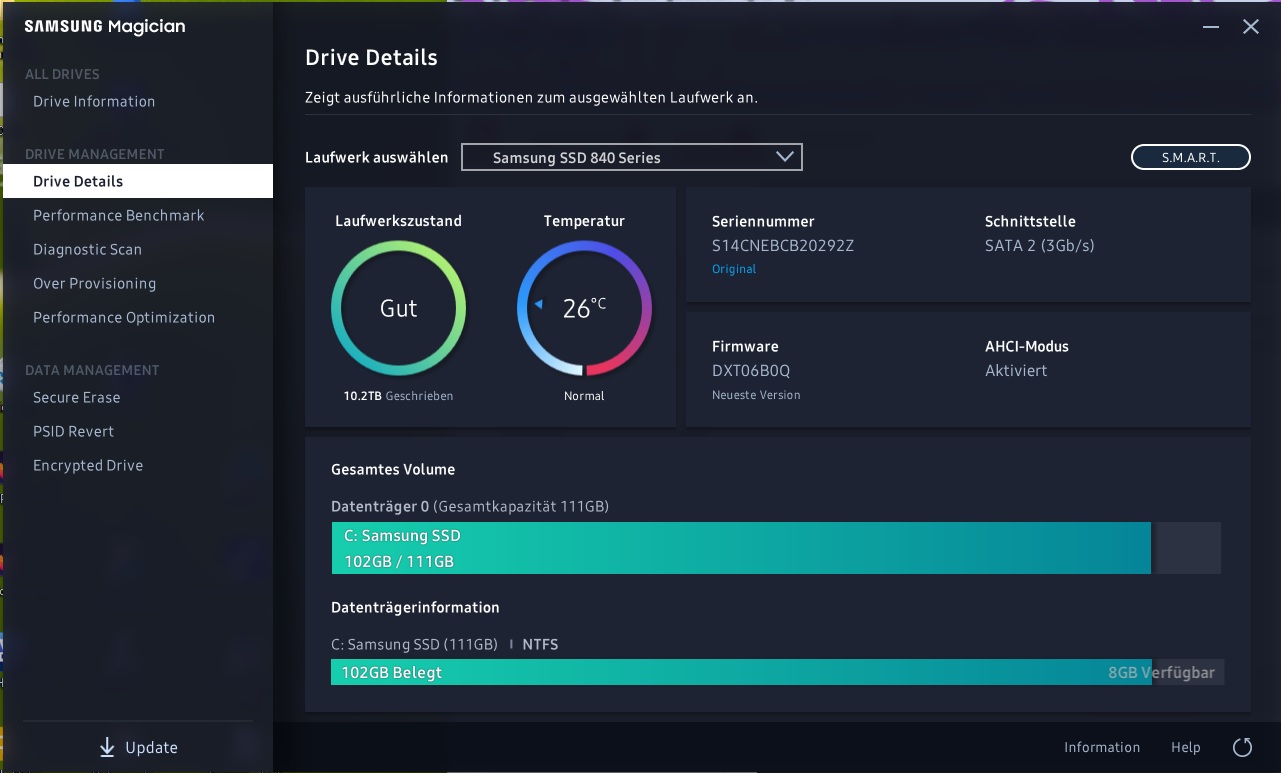Go to Diagnostic Scan

point(87,249)
